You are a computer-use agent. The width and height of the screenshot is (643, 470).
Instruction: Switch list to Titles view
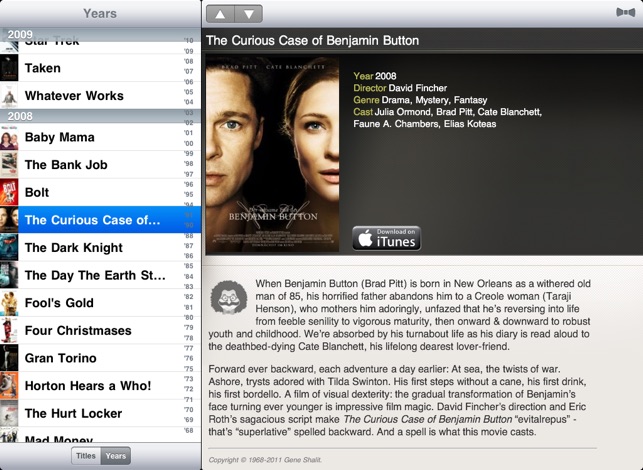coord(86,456)
